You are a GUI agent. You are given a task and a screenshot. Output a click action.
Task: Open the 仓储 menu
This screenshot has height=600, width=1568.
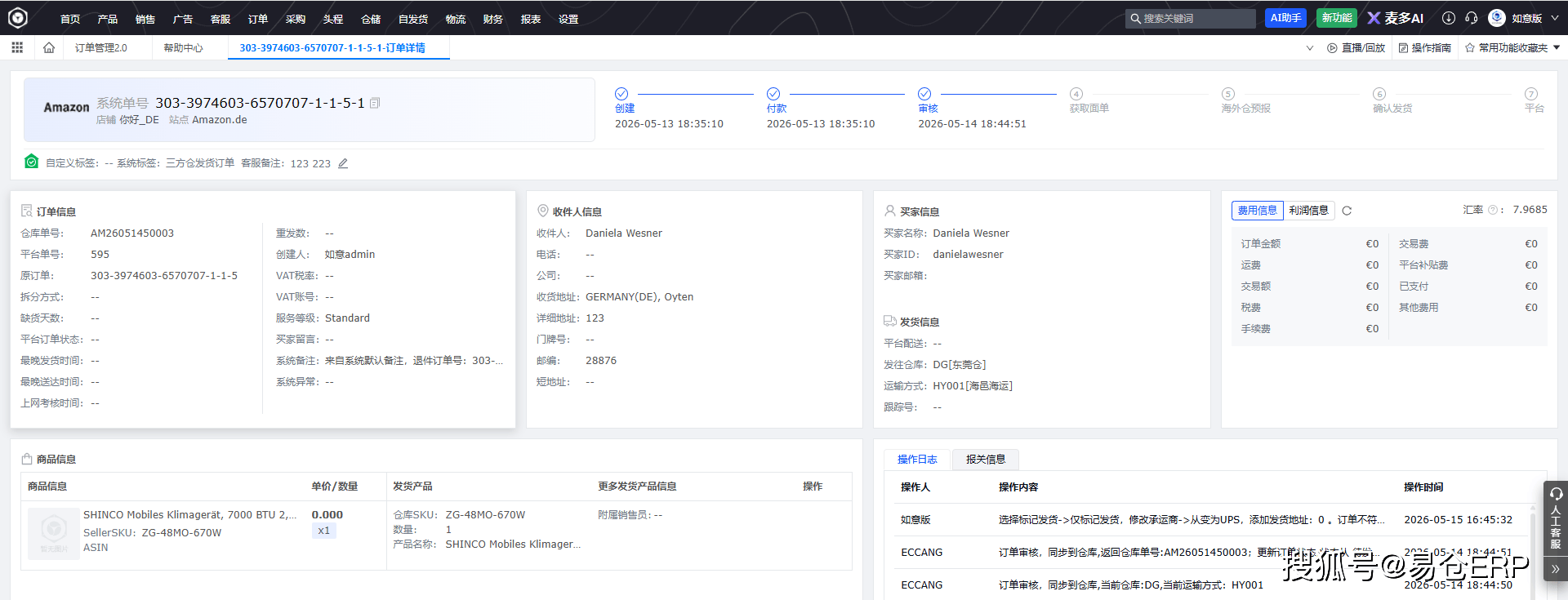371,19
